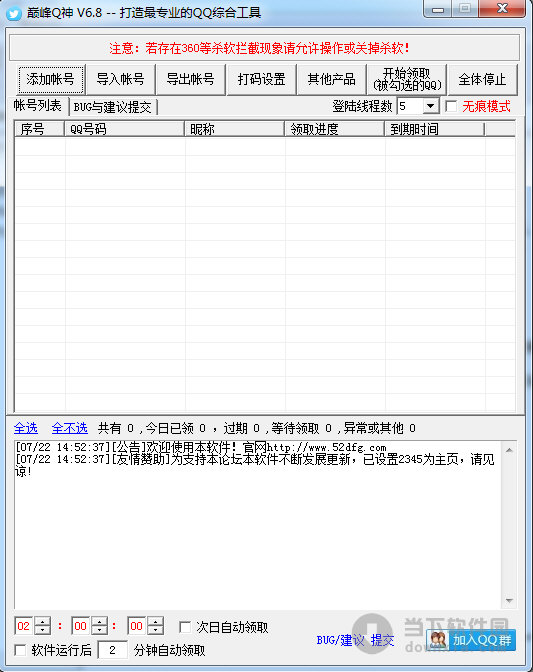Click the 公告 log line with 52dfg.com

point(201,447)
